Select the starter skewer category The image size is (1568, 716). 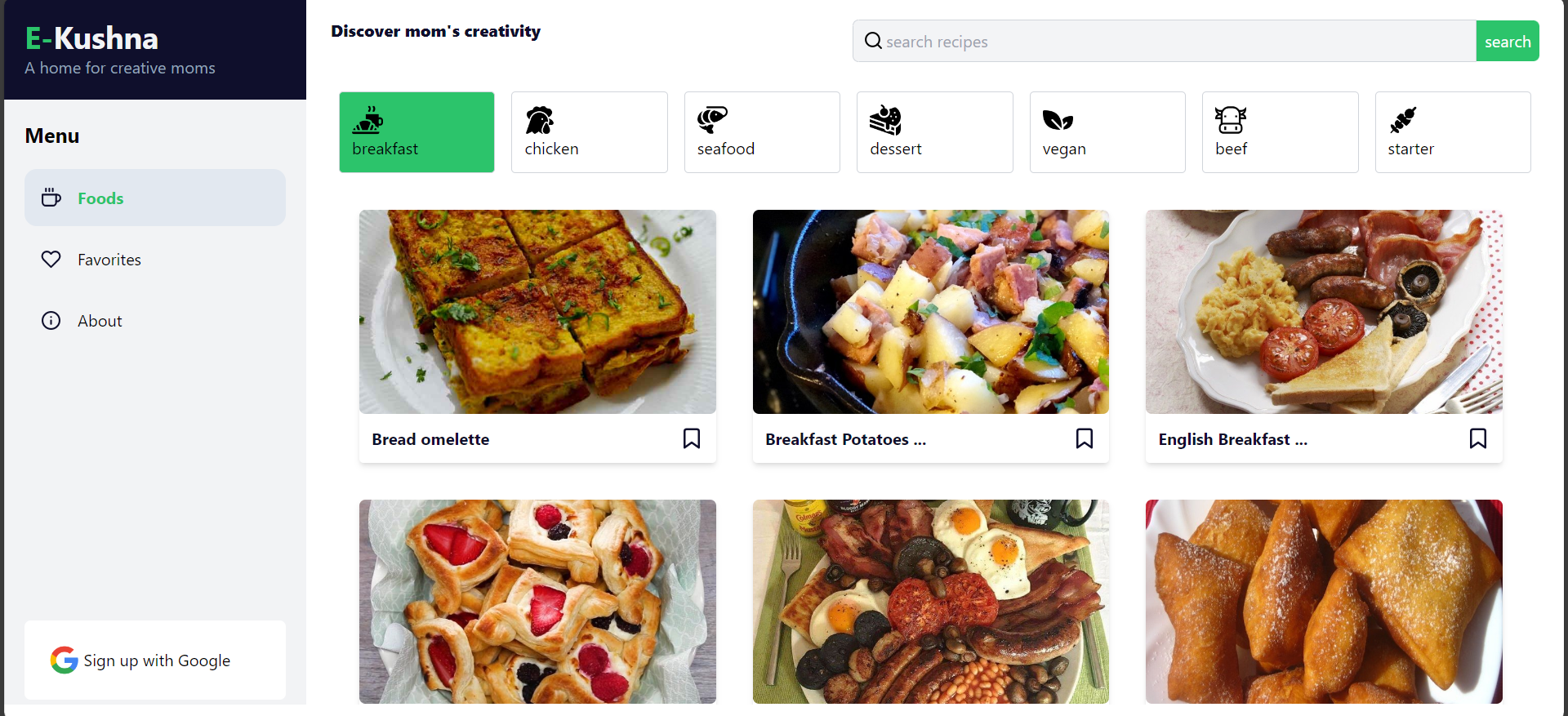point(1403,120)
